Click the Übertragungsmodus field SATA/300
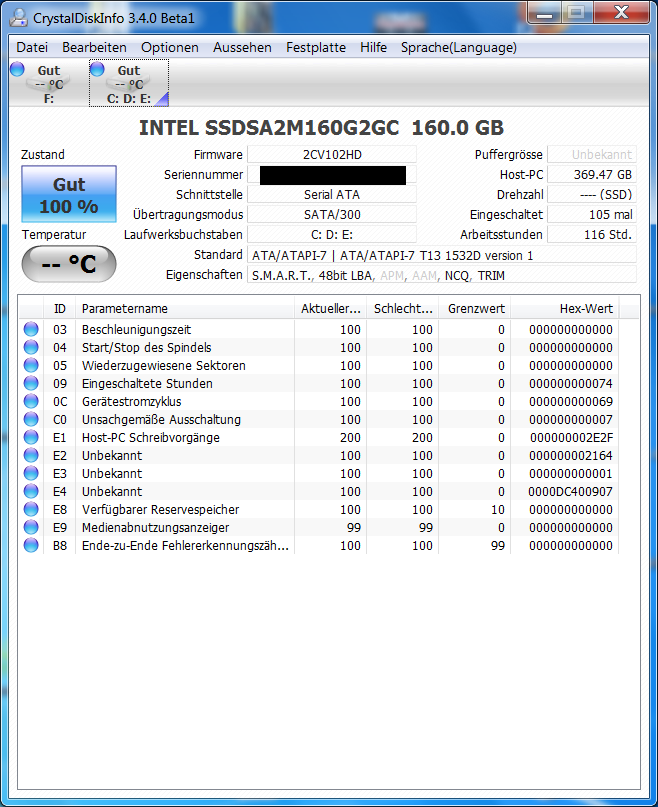The height and width of the screenshot is (807, 658). click(332, 215)
